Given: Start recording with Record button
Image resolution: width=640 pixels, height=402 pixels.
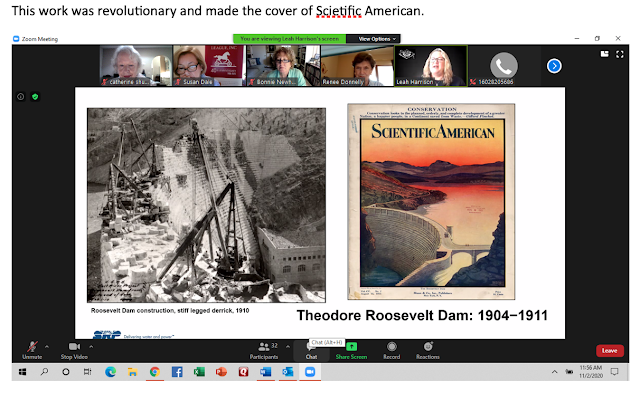Looking at the screenshot, I should 391,350.
